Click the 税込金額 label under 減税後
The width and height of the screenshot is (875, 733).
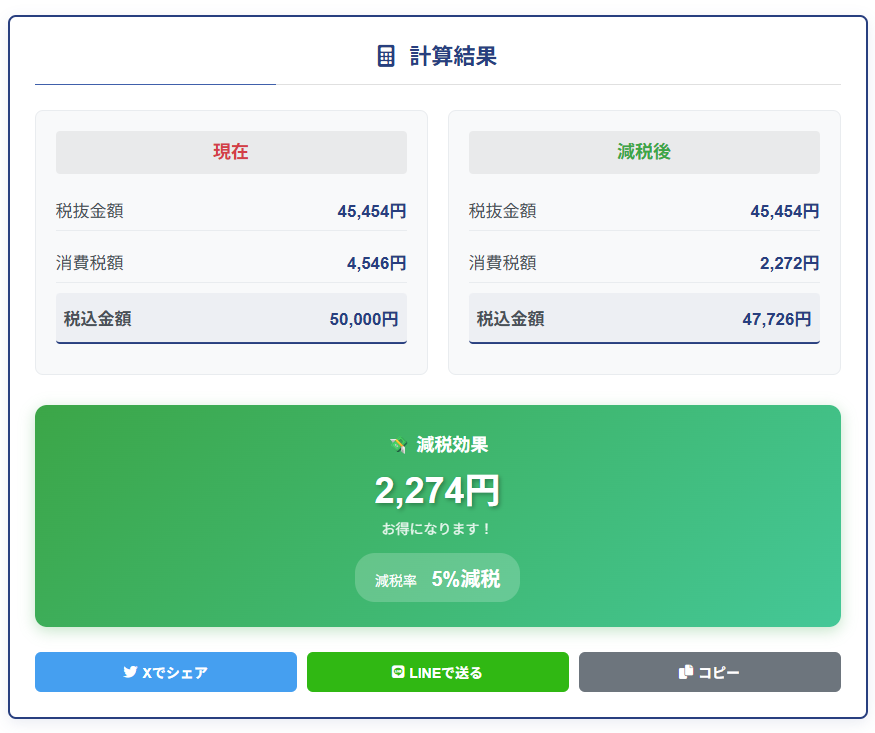(x=511, y=319)
